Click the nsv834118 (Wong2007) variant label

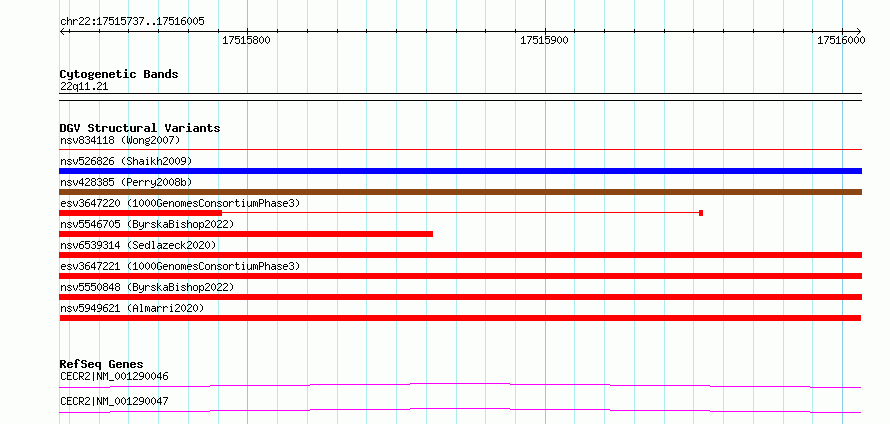[x=120, y=140]
